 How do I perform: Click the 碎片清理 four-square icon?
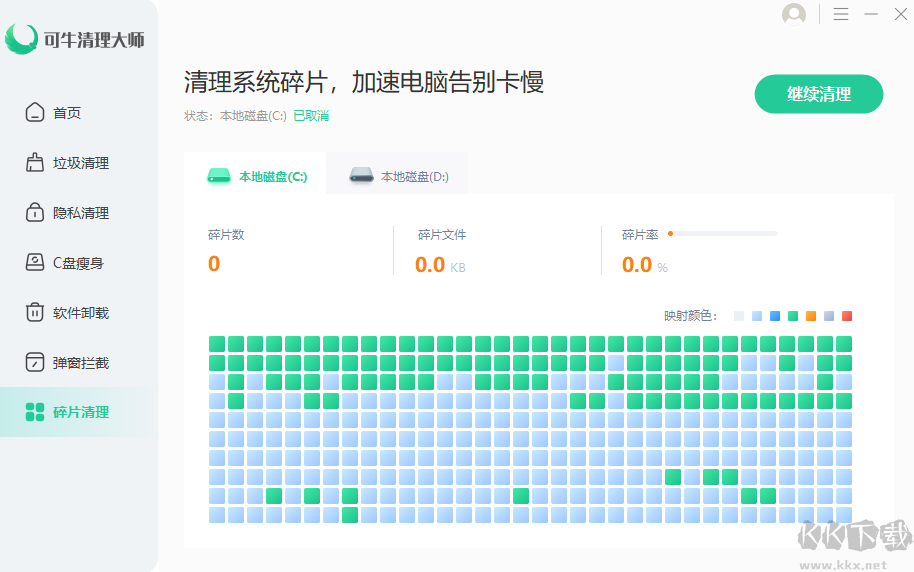pos(35,412)
